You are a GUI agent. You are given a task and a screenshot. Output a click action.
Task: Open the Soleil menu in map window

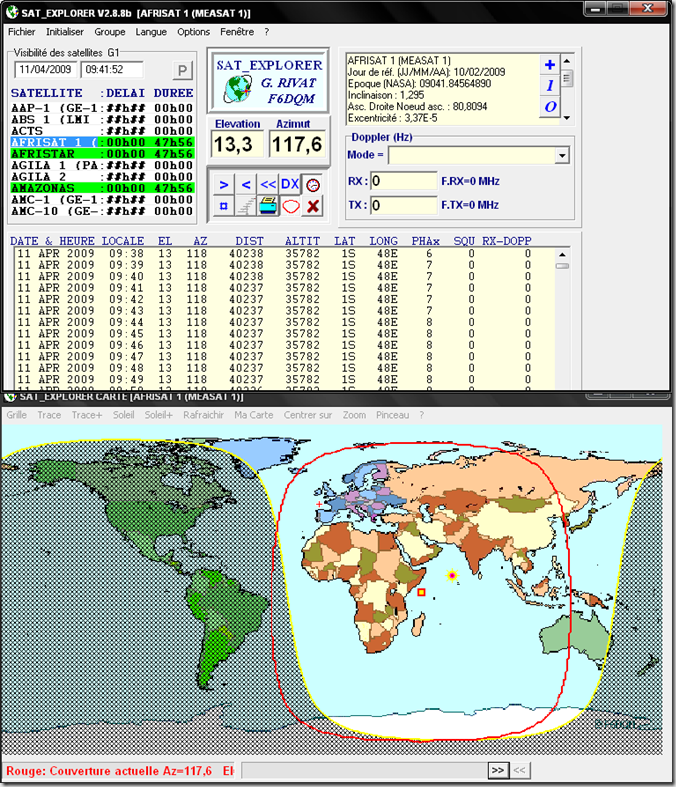click(x=123, y=415)
